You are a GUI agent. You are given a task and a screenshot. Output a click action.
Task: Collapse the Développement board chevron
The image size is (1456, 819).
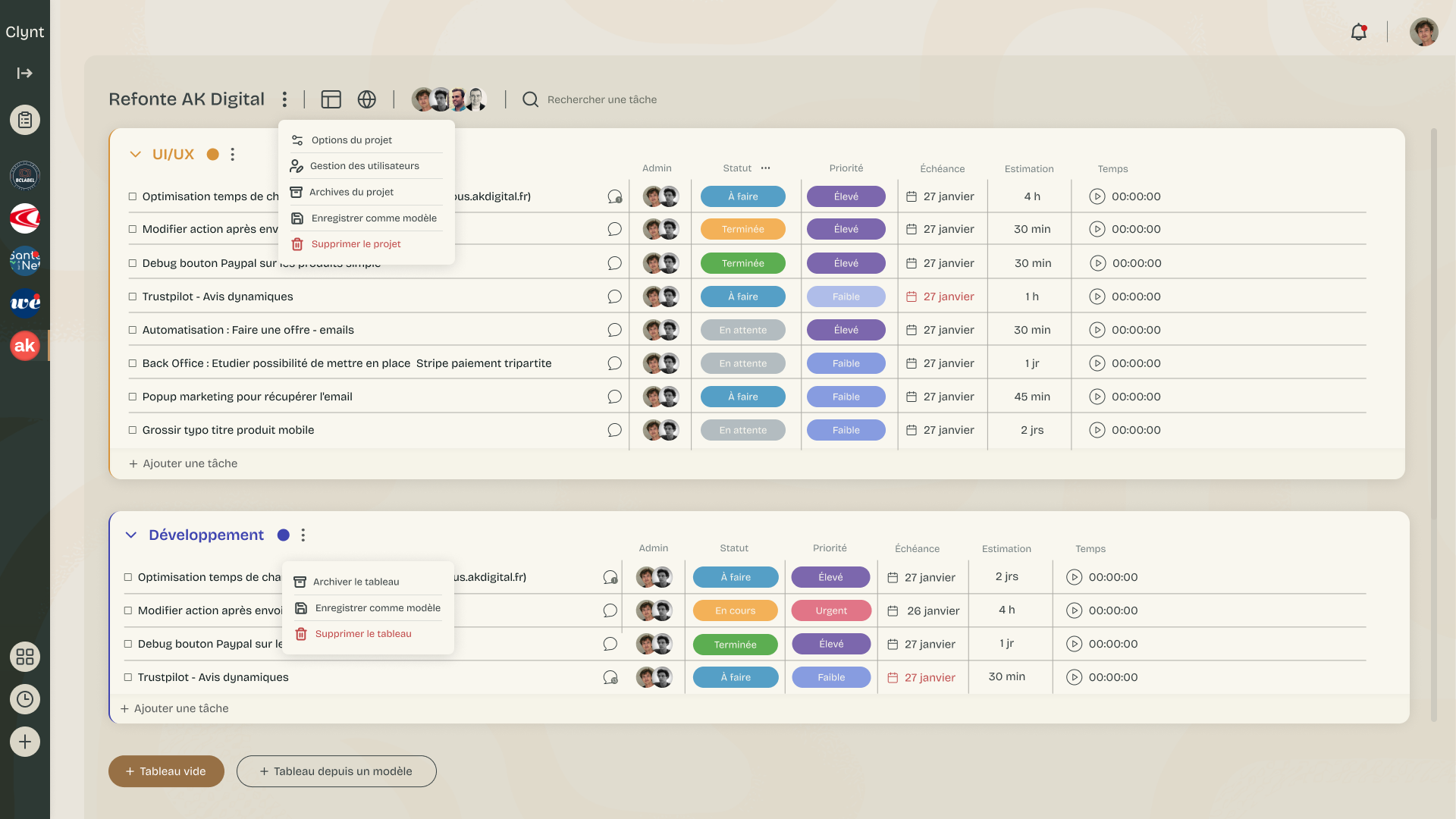(x=131, y=535)
